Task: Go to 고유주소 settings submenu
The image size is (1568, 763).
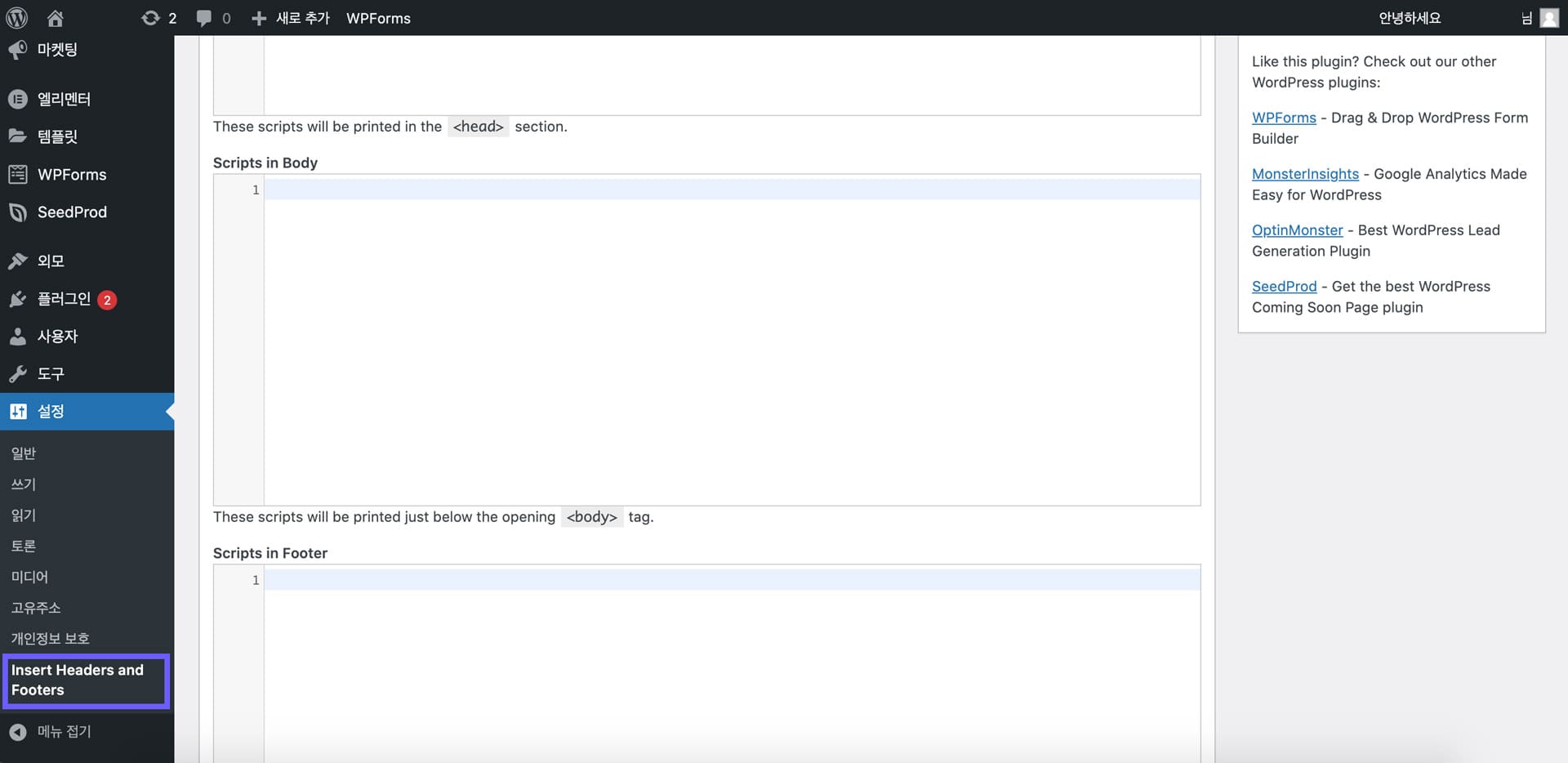Action: pos(36,608)
